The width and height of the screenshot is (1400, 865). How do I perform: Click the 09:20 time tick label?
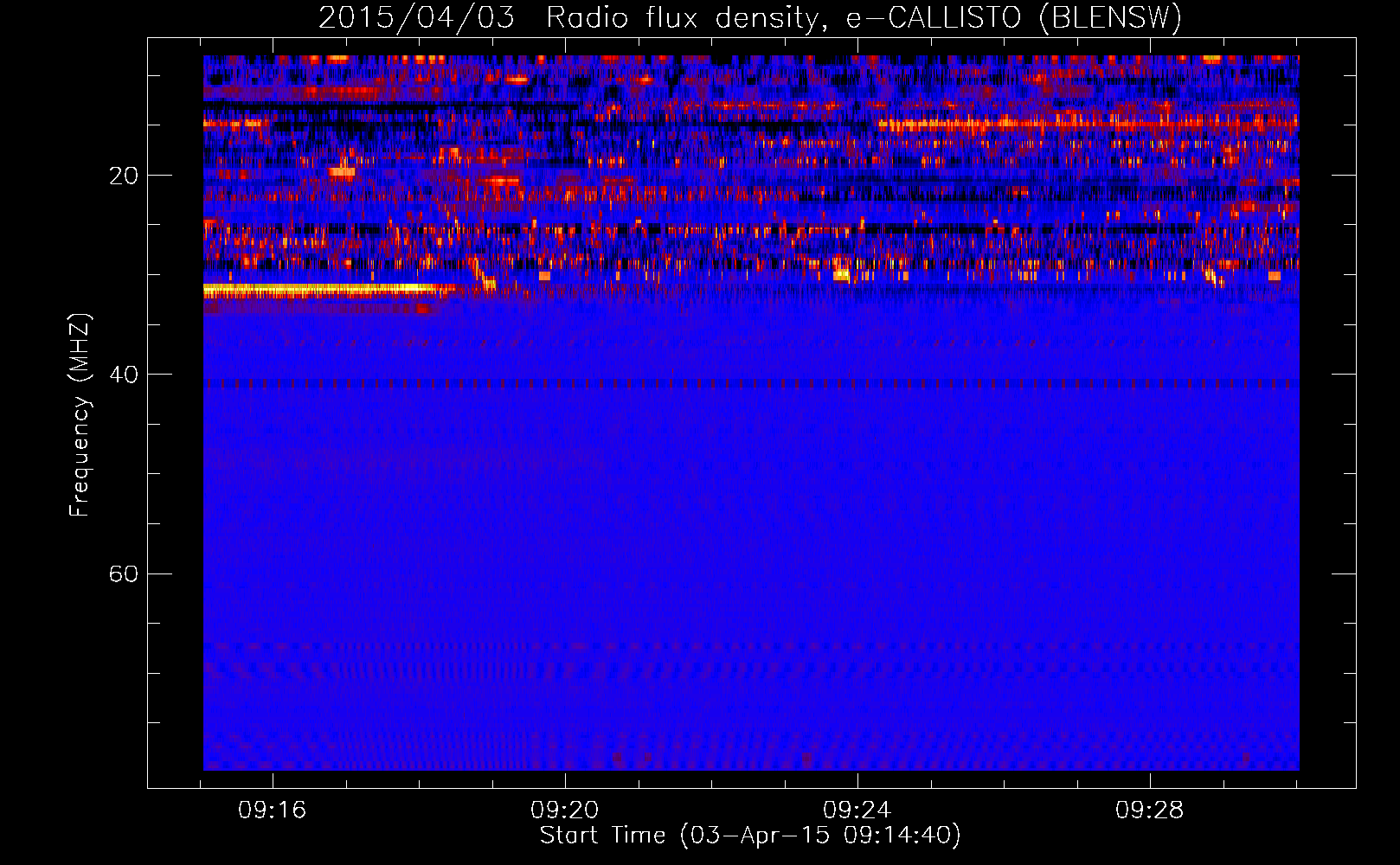tap(565, 811)
